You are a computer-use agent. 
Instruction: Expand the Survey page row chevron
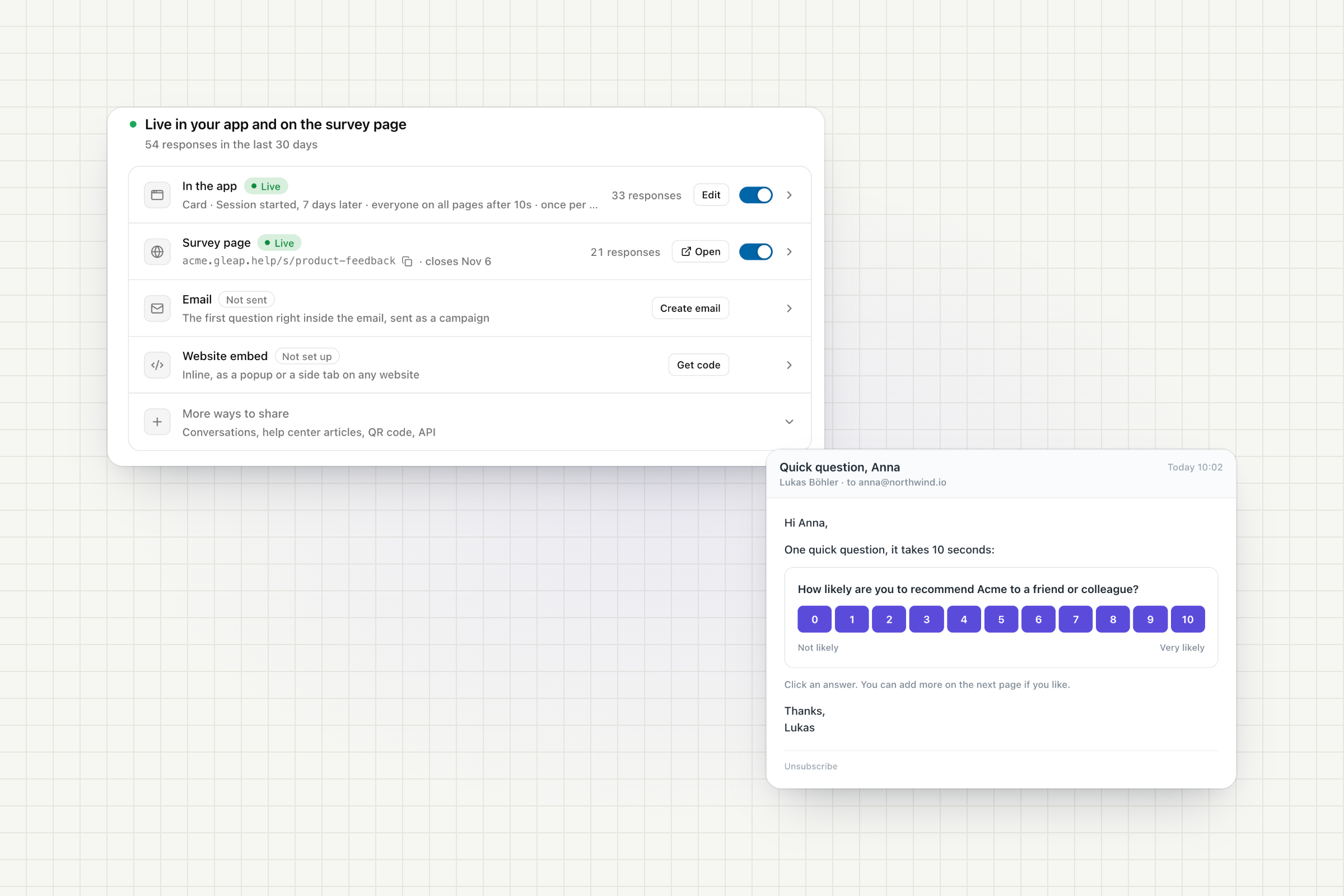[x=789, y=251]
